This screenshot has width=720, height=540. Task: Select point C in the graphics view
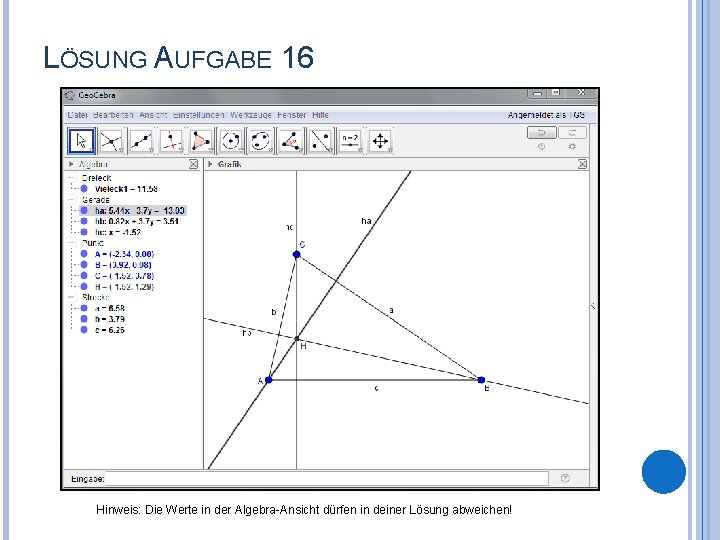[x=297, y=254]
